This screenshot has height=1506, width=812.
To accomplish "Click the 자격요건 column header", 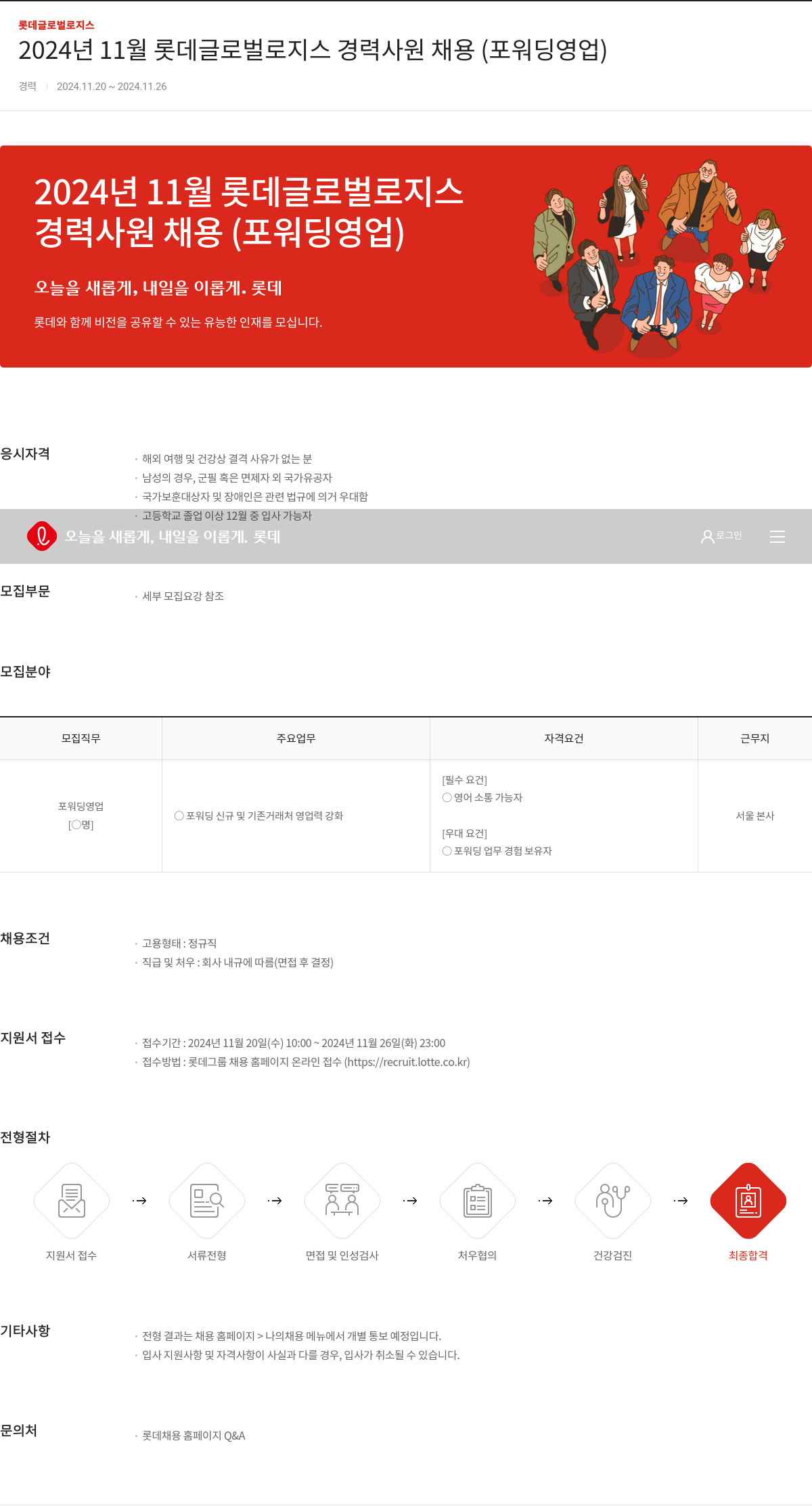I will (x=564, y=738).
